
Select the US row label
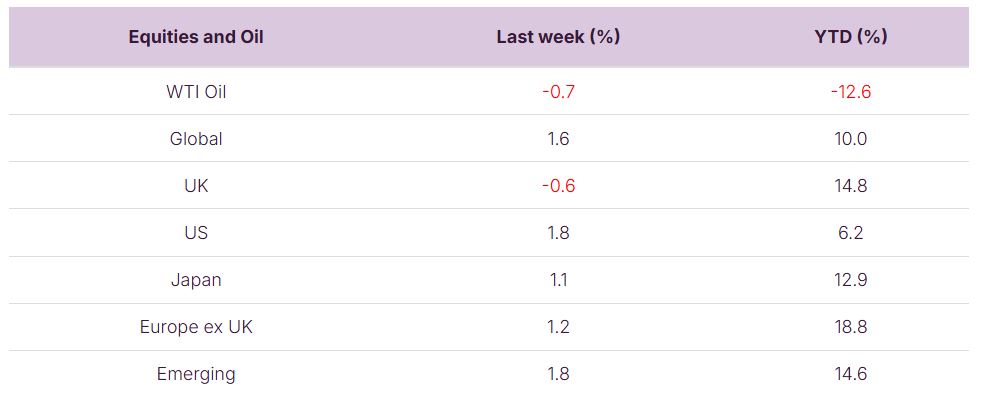tap(196, 232)
